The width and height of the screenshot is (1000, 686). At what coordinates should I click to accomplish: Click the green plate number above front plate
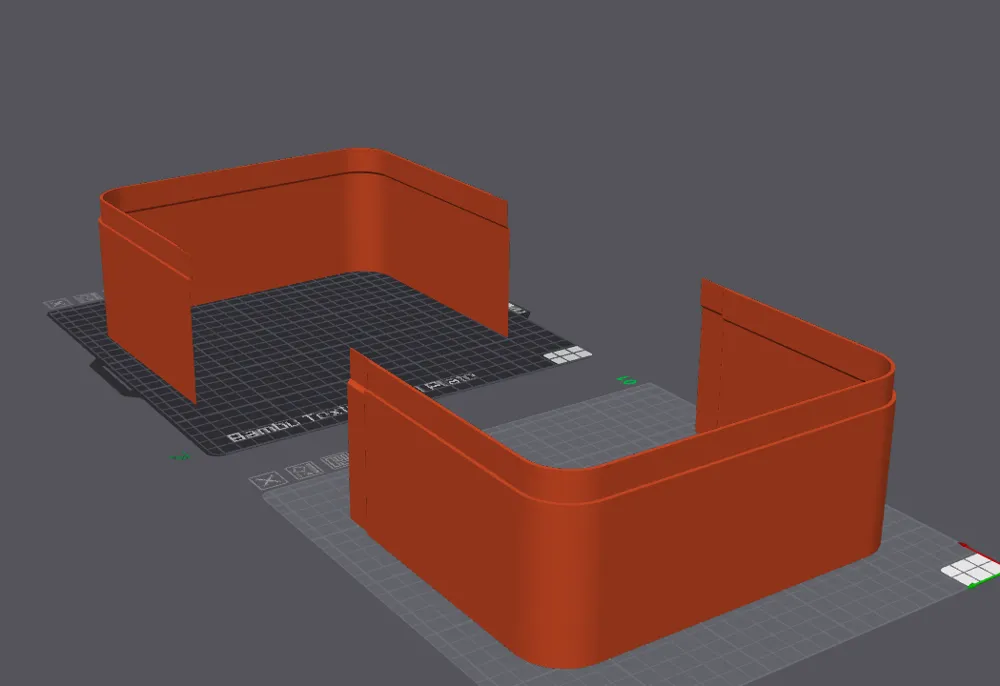628,380
